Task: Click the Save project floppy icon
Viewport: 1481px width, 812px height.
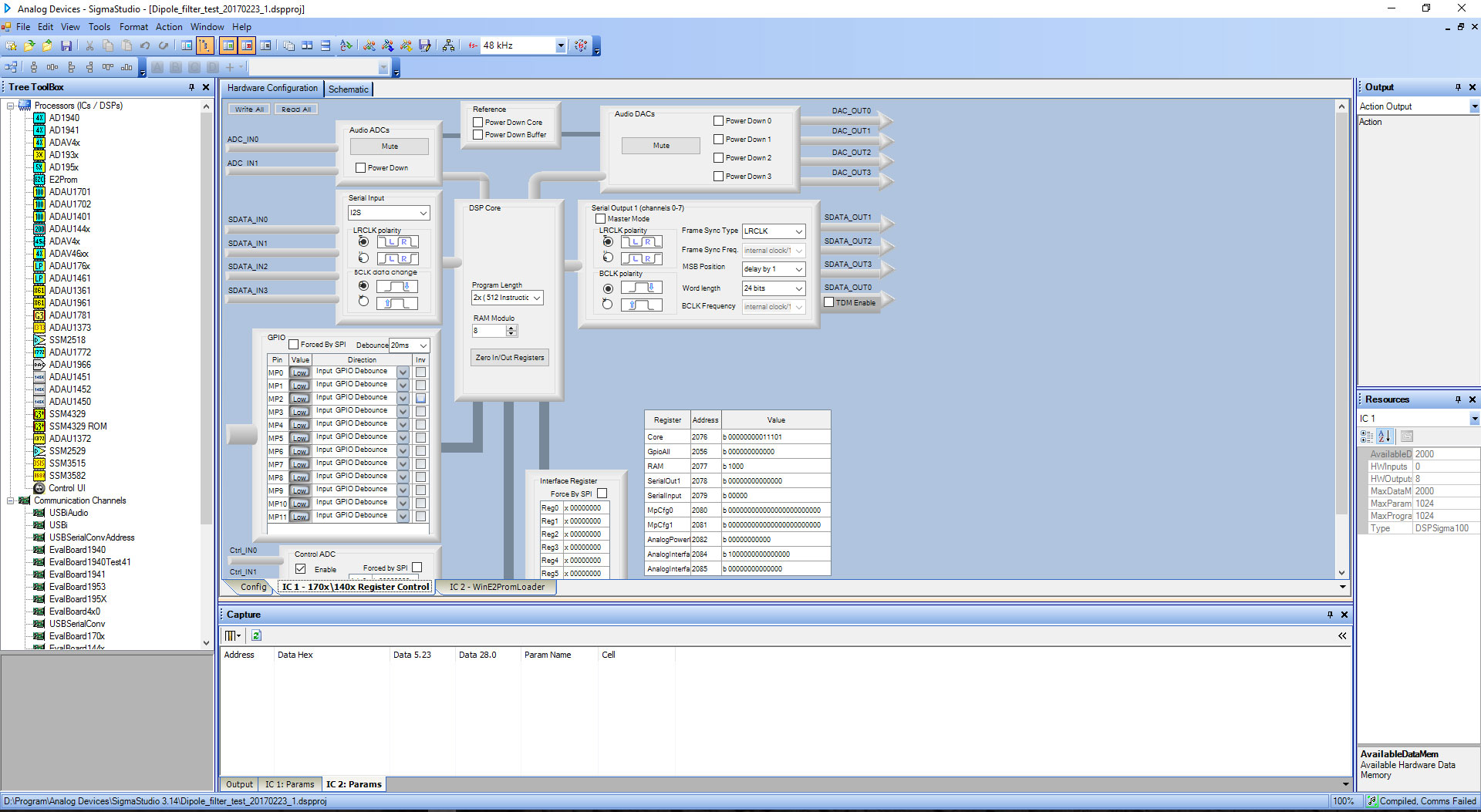Action: pos(66,45)
